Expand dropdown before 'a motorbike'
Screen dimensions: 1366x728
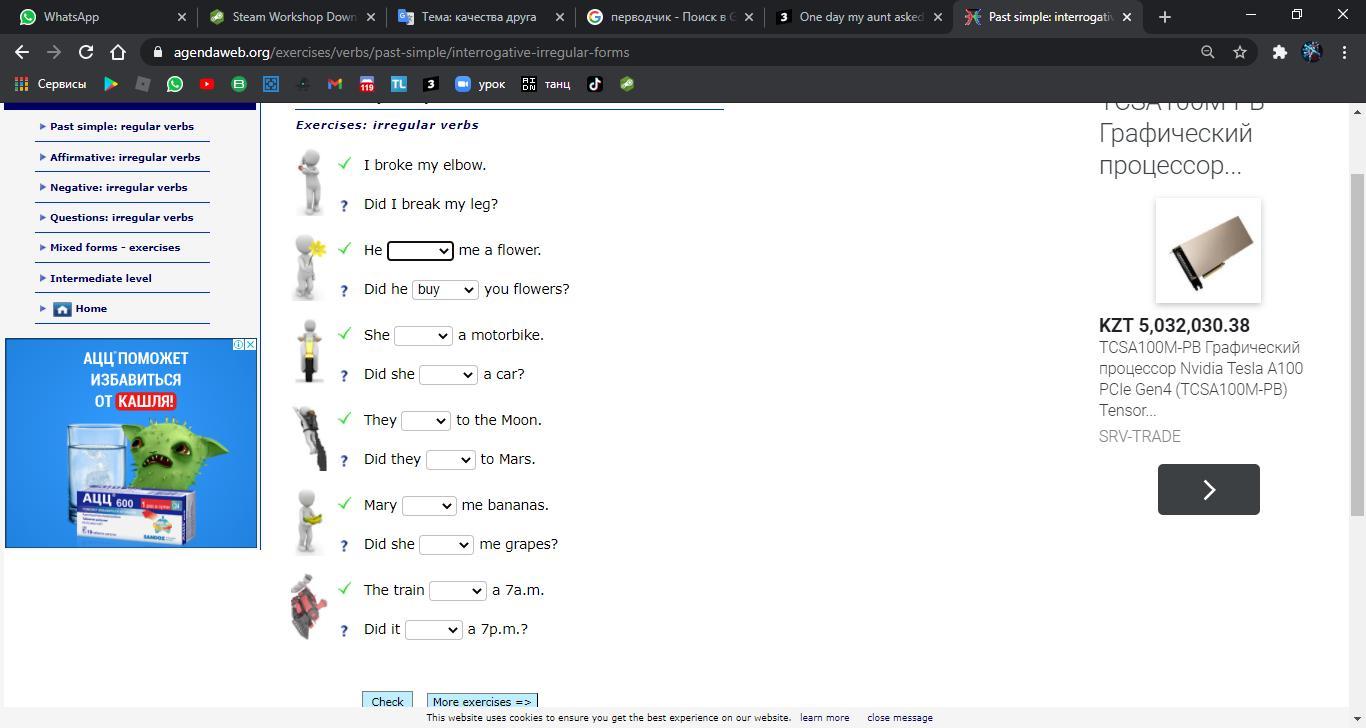click(x=423, y=335)
